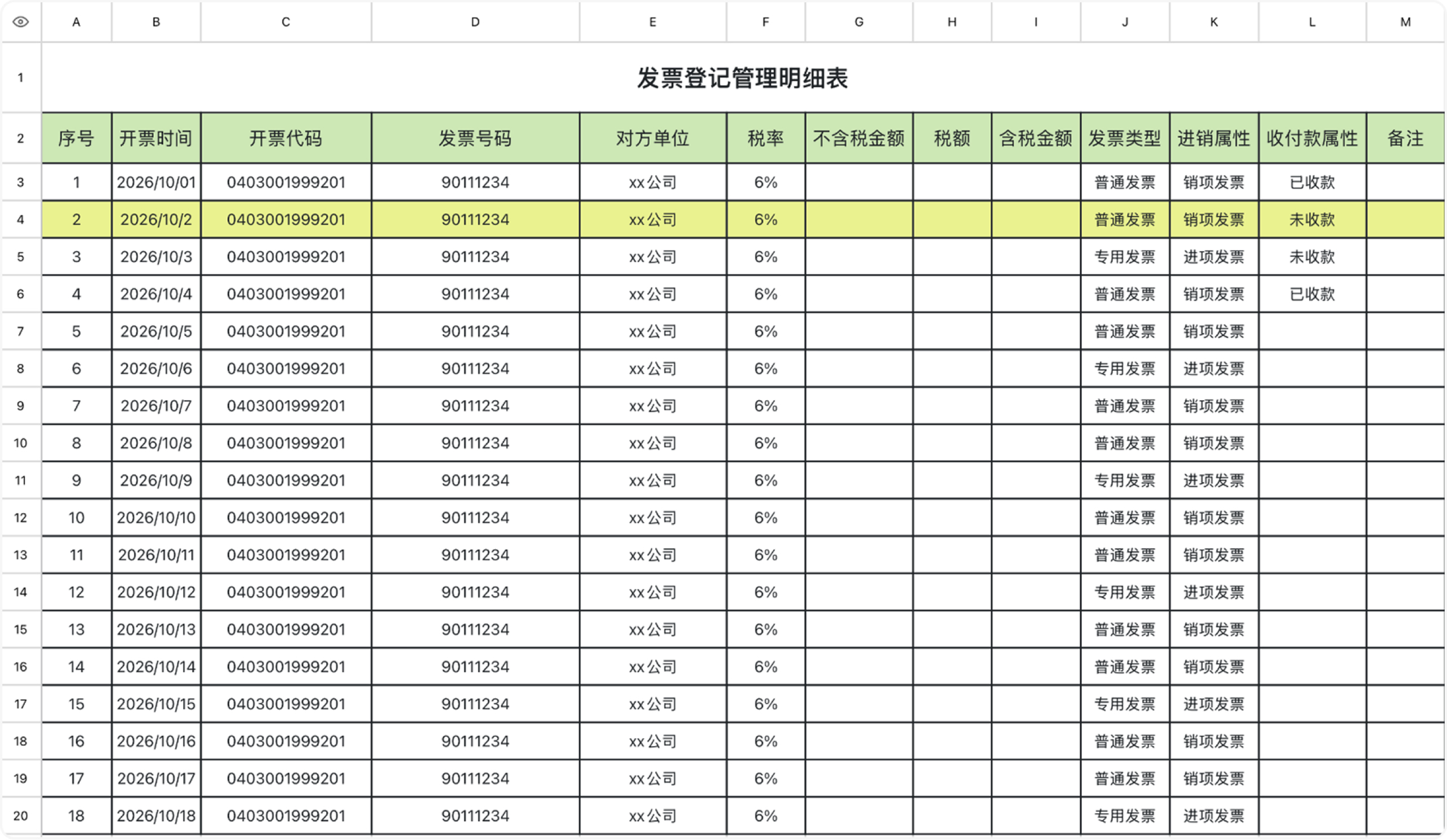Select column D header
Viewport: 1447px width, 840px height.
pyautogui.click(x=475, y=22)
